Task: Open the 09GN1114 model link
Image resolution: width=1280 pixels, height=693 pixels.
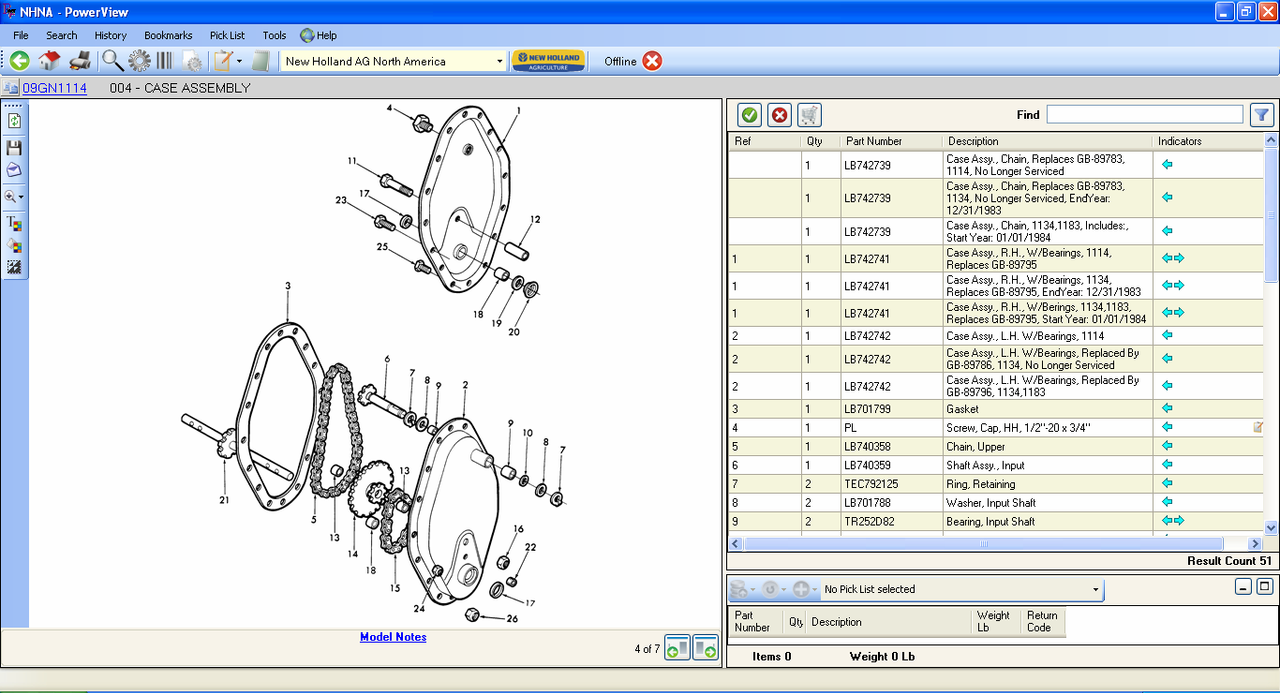Action: (x=55, y=88)
